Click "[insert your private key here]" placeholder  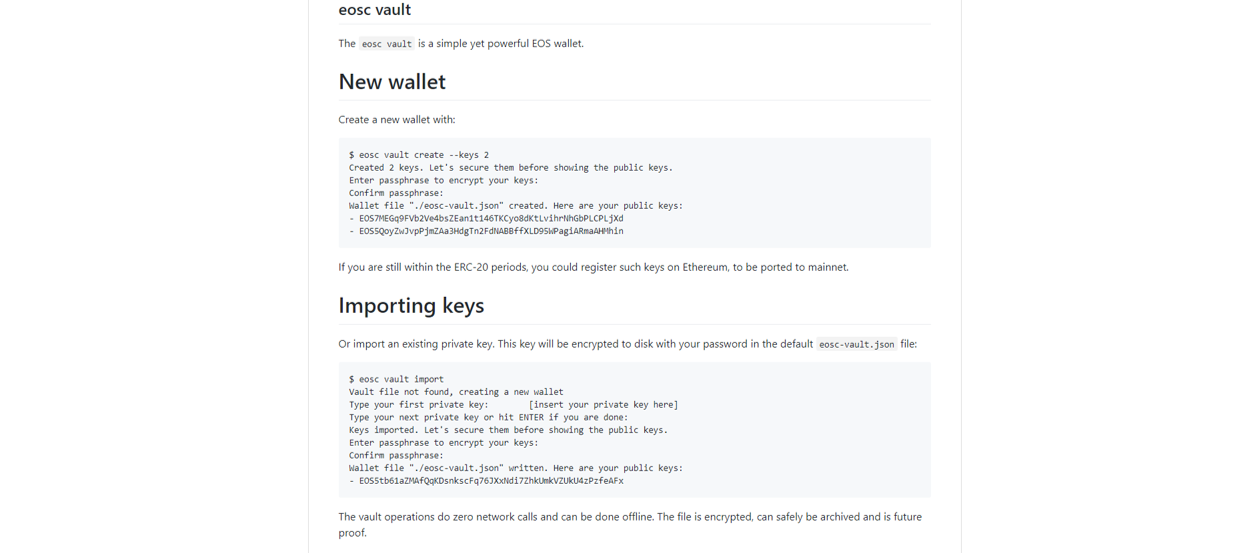[x=603, y=405]
